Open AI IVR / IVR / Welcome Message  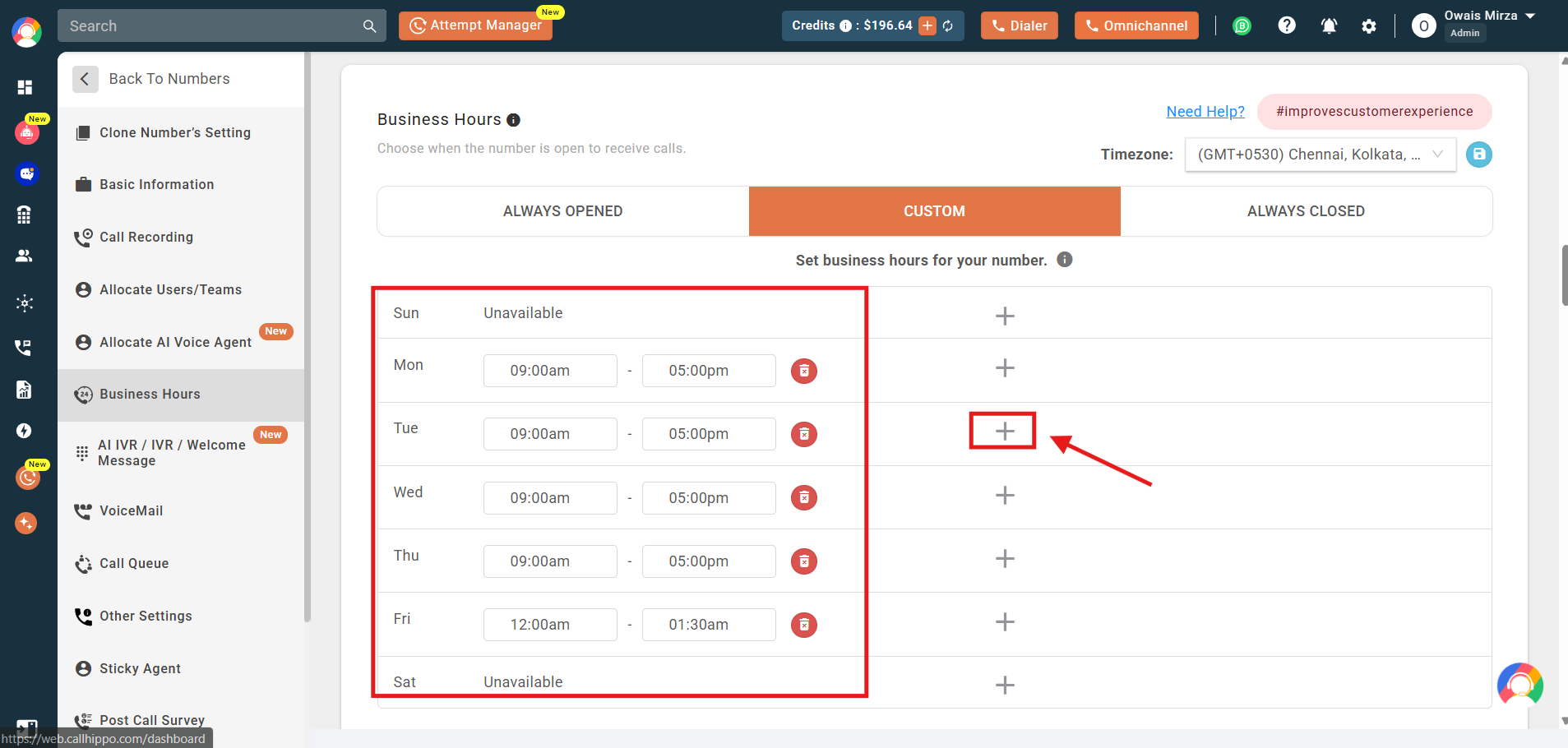182,452
